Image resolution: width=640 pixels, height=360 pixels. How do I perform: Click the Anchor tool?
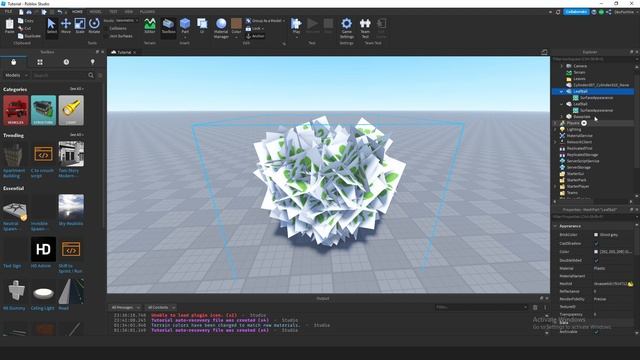point(256,36)
